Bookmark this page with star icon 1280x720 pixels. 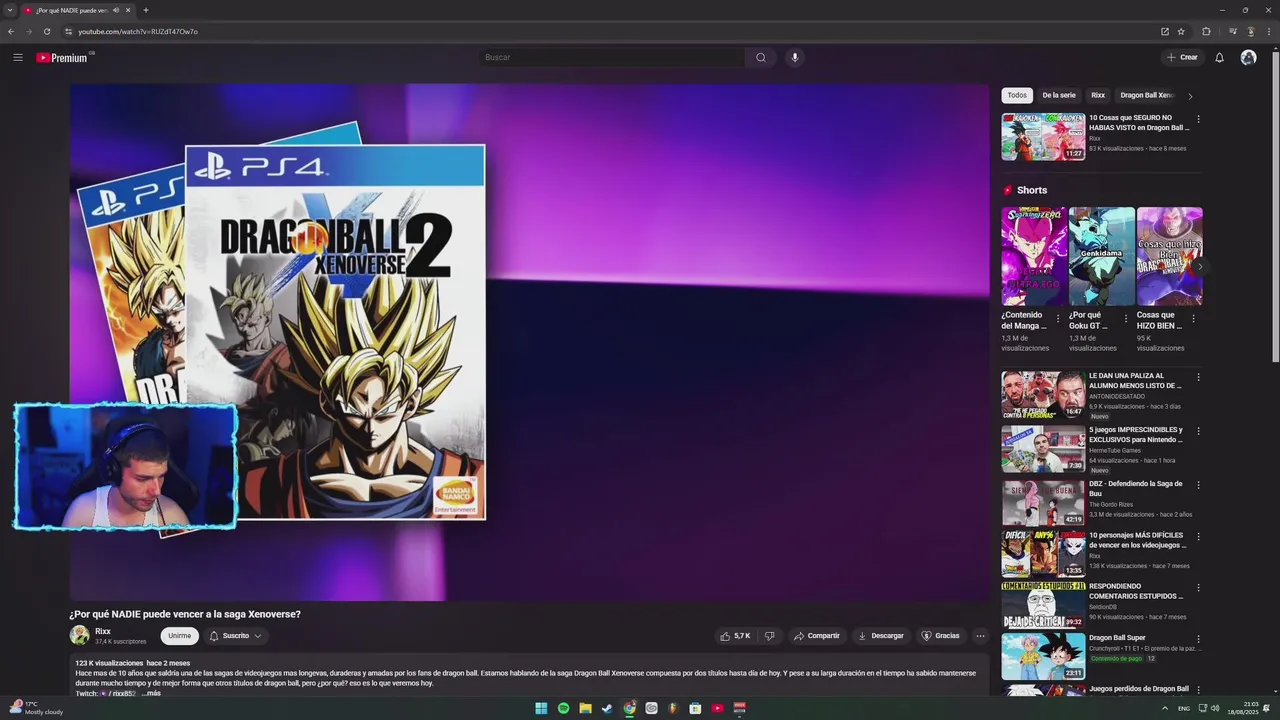coord(1181,31)
